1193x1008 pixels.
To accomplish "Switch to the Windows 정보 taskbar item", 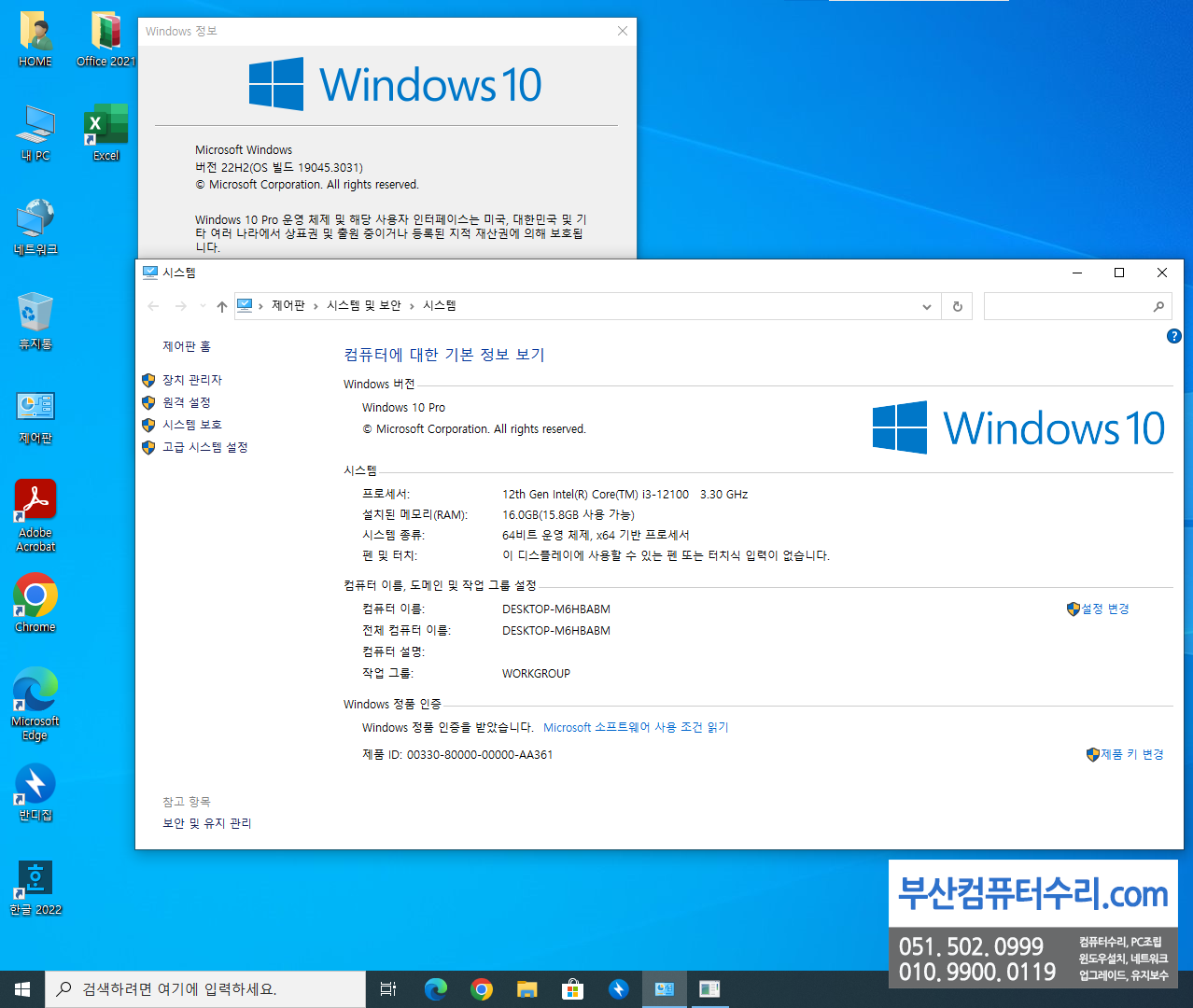I will pyautogui.click(x=709, y=989).
